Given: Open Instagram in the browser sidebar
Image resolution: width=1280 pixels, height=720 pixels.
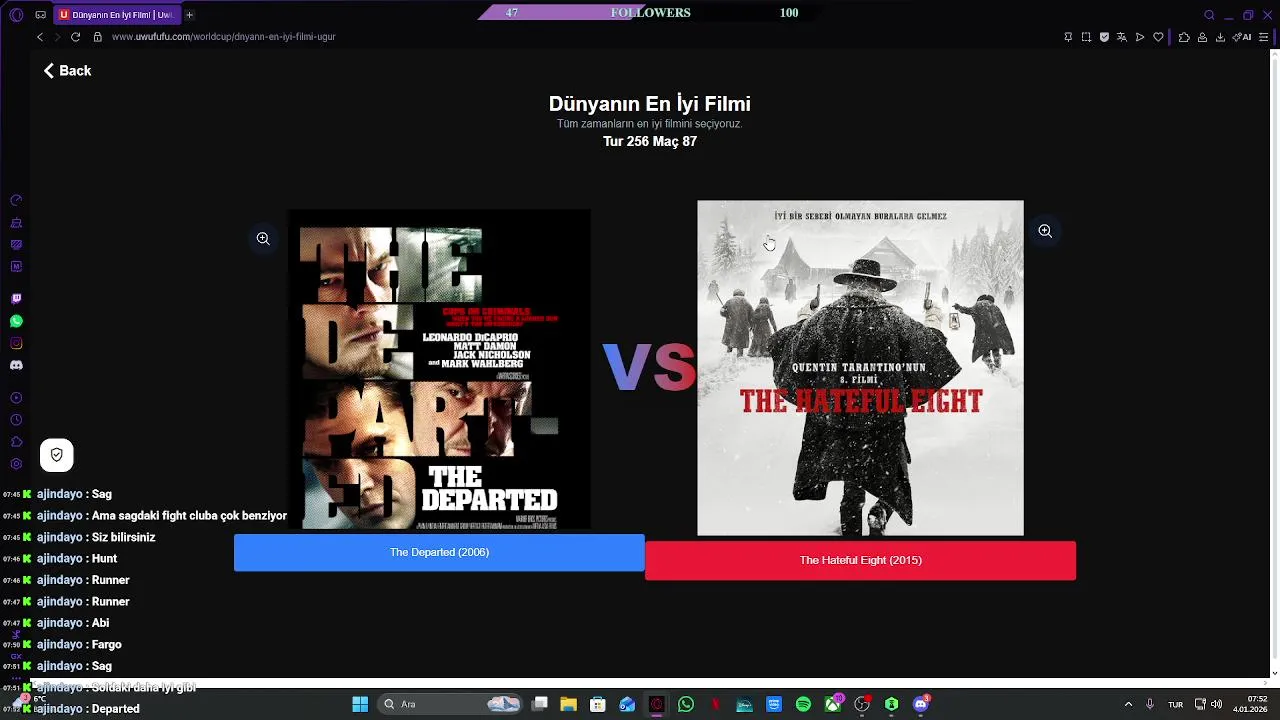Looking at the screenshot, I should pos(16,343).
